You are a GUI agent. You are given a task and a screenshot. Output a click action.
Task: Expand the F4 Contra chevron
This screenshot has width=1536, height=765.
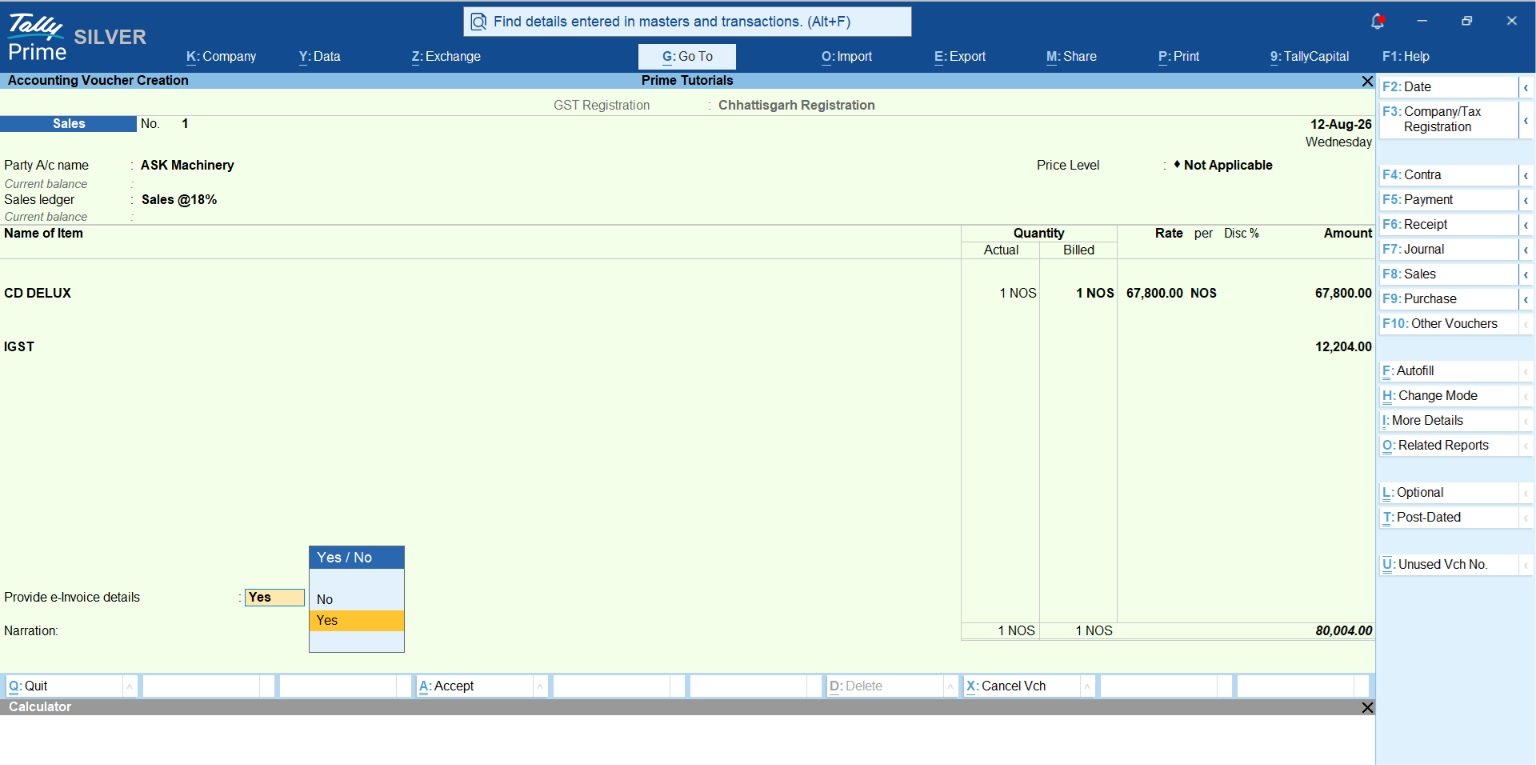(1526, 175)
